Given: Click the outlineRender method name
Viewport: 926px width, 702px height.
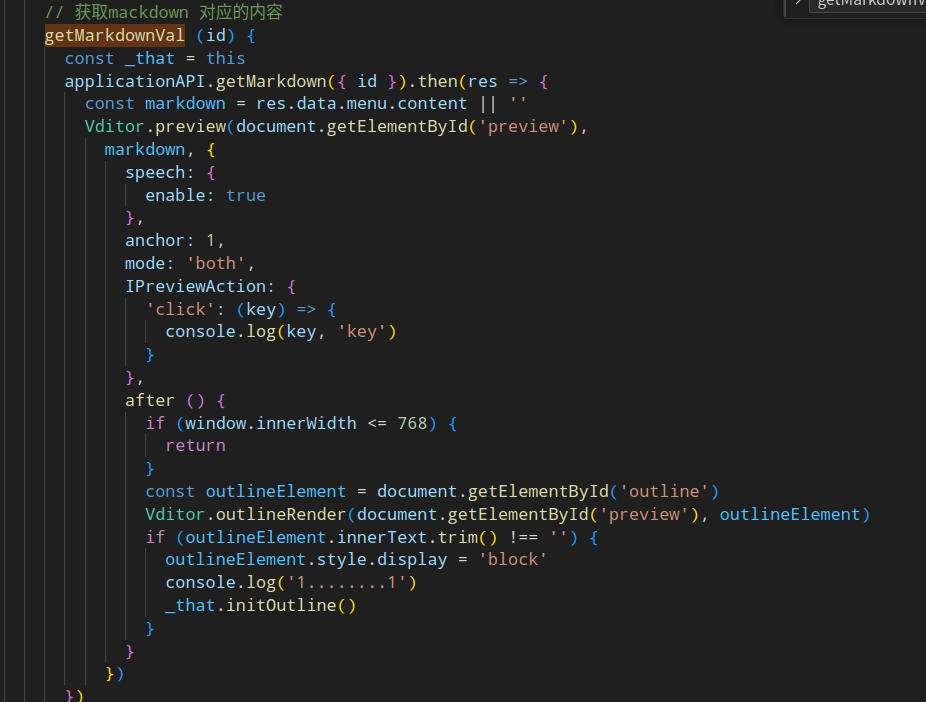Looking at the screenshot, I should [x=281, y=514].
